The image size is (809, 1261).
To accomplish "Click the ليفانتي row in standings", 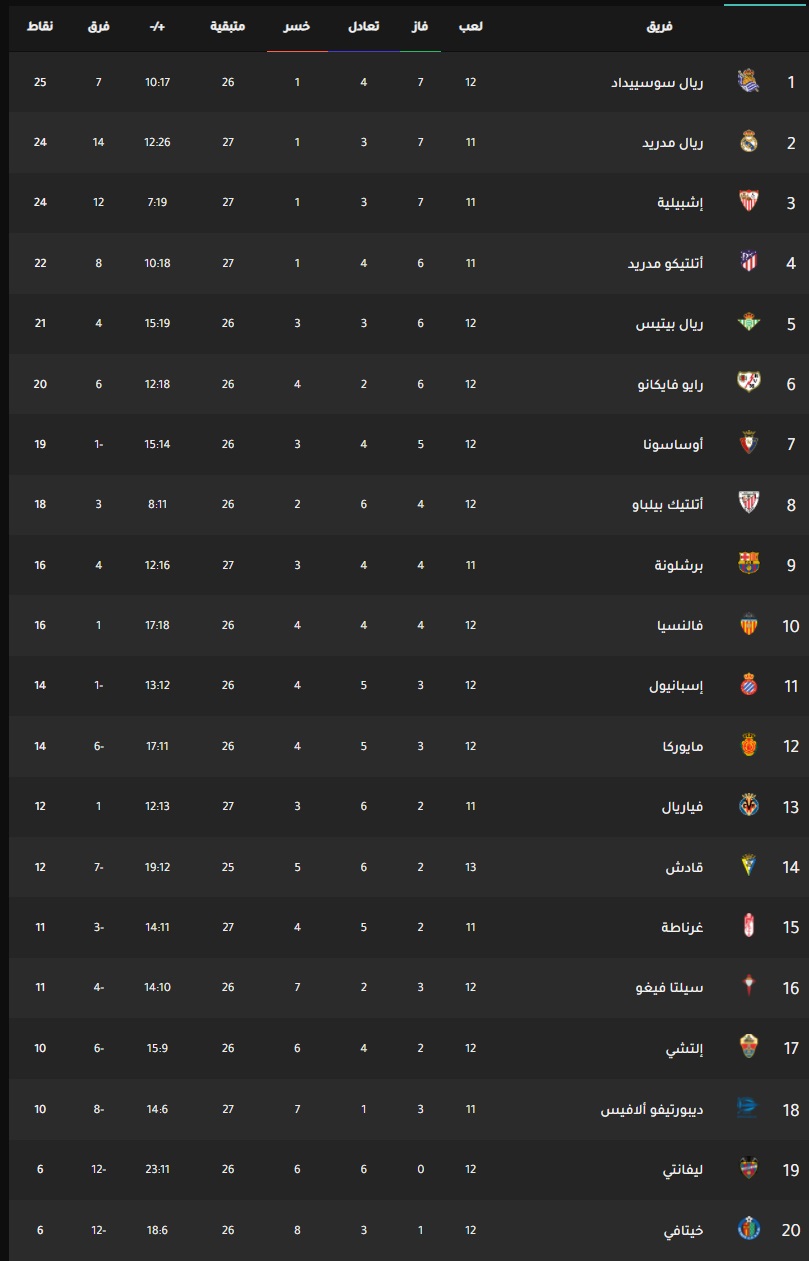I will click(x=404, y=1169).
